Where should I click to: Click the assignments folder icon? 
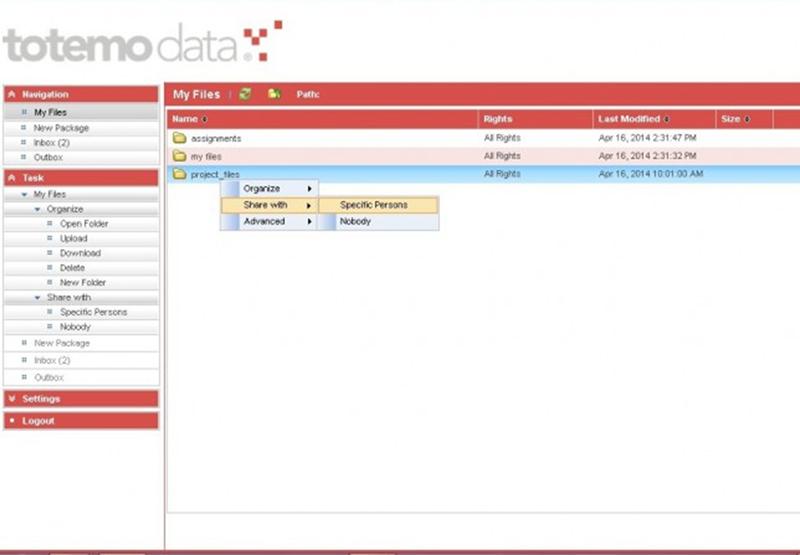coord(180,138)
